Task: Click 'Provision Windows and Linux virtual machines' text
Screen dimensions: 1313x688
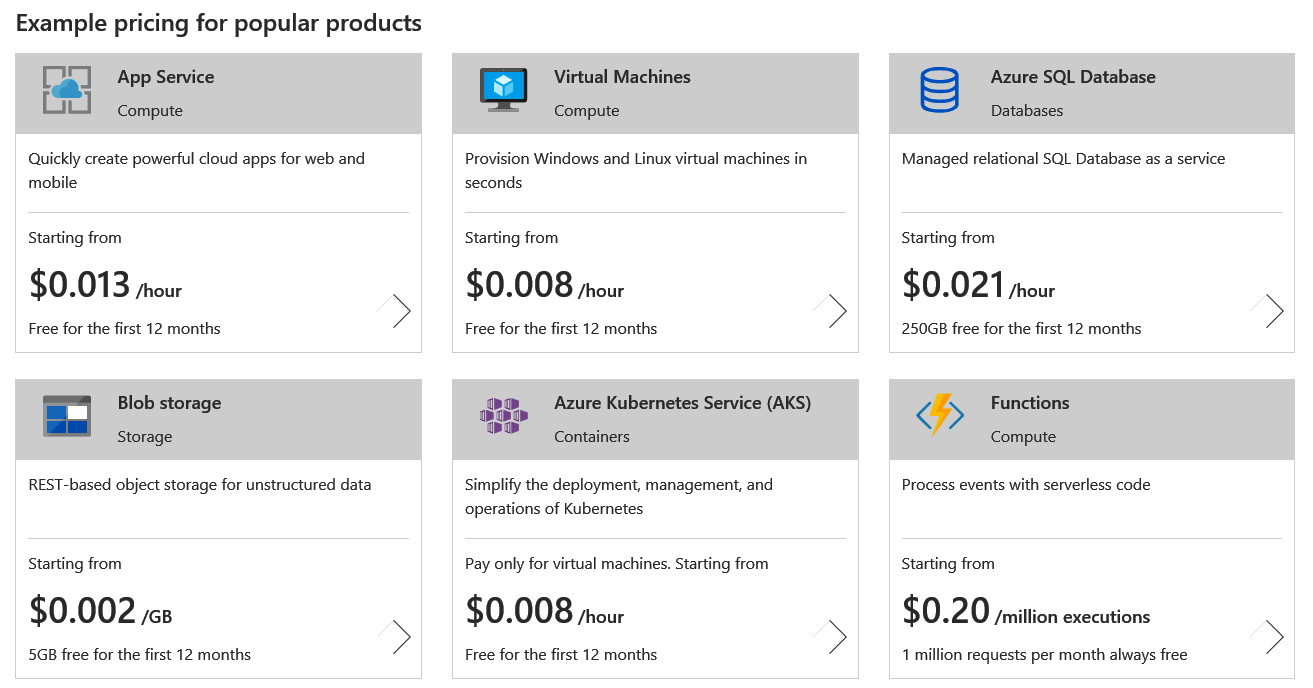Action: coord(636,170)
